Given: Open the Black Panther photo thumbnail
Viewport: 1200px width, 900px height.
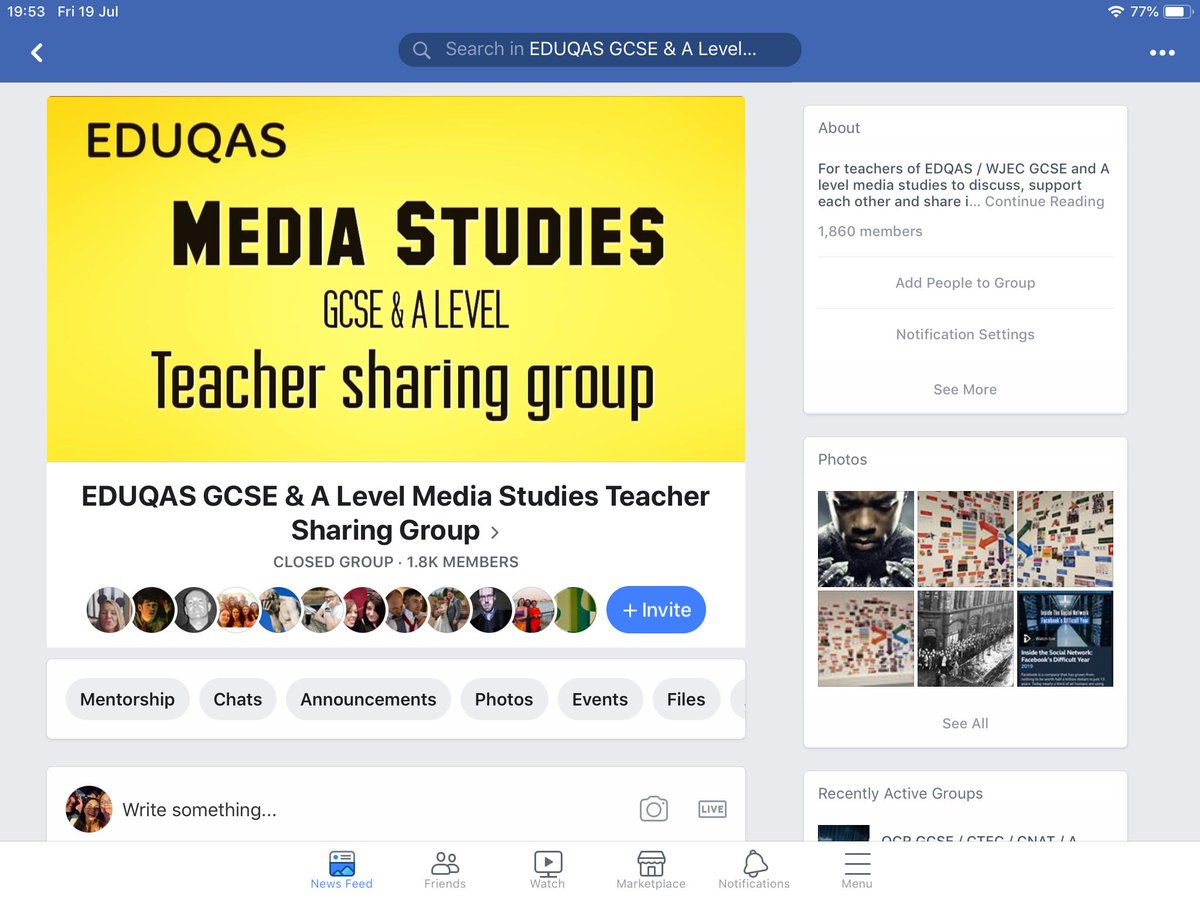Looking at the screenshot, I should coord(866,539).
